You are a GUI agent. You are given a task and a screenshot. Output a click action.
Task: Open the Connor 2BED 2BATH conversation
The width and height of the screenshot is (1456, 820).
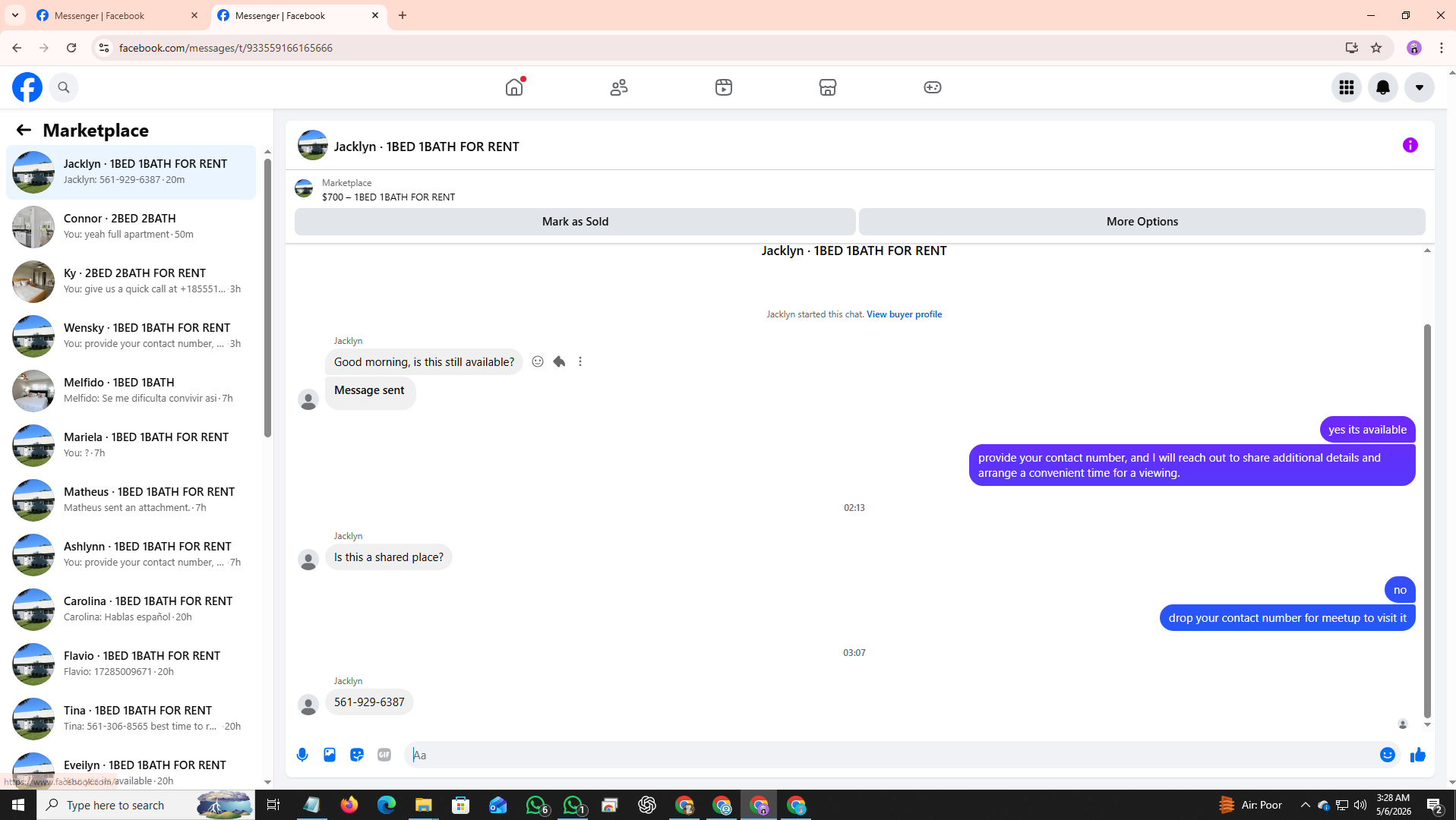pyautogui.click(x=131, y=227)
